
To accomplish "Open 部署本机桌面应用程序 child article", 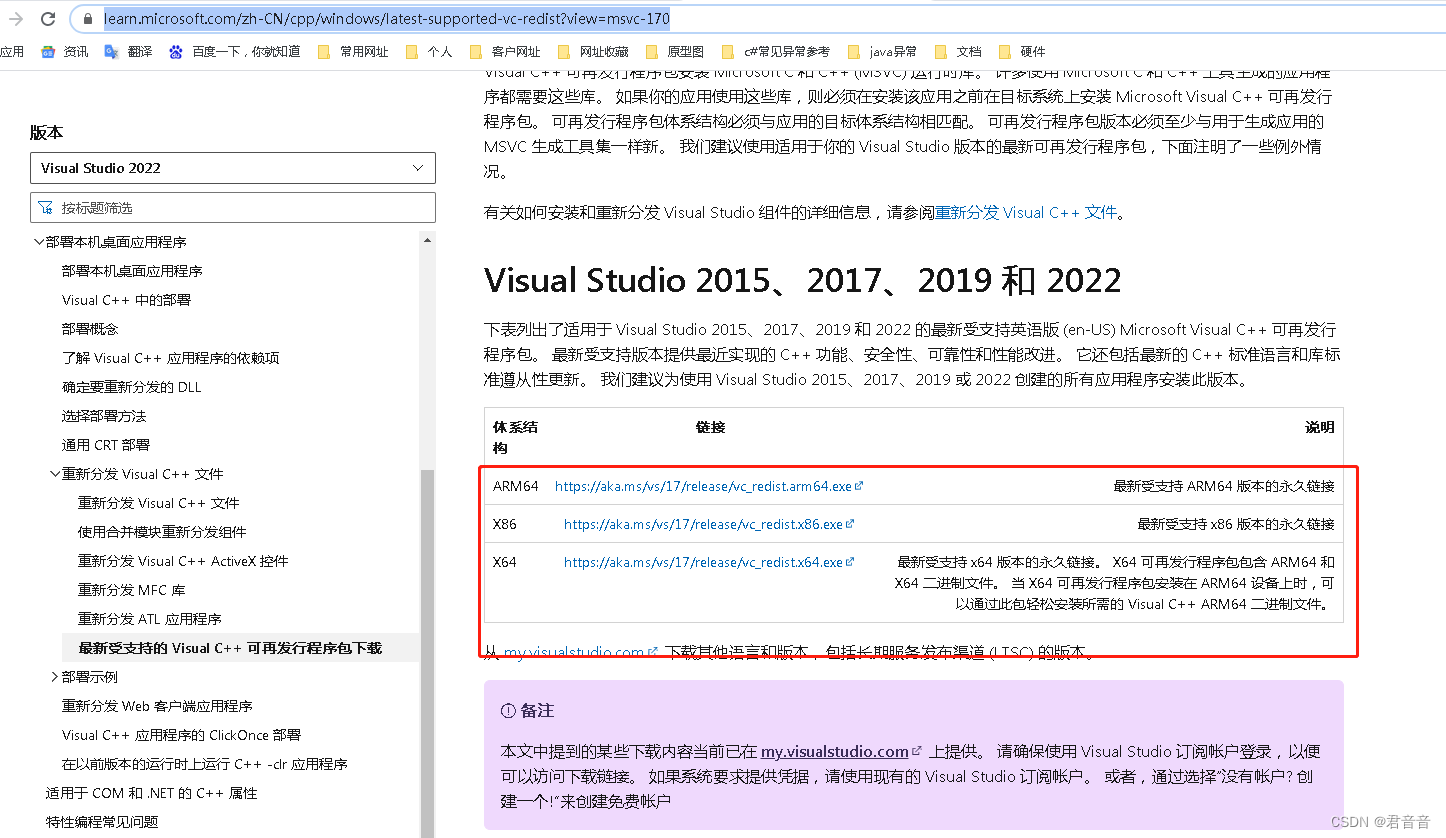I will click(132, 271).
